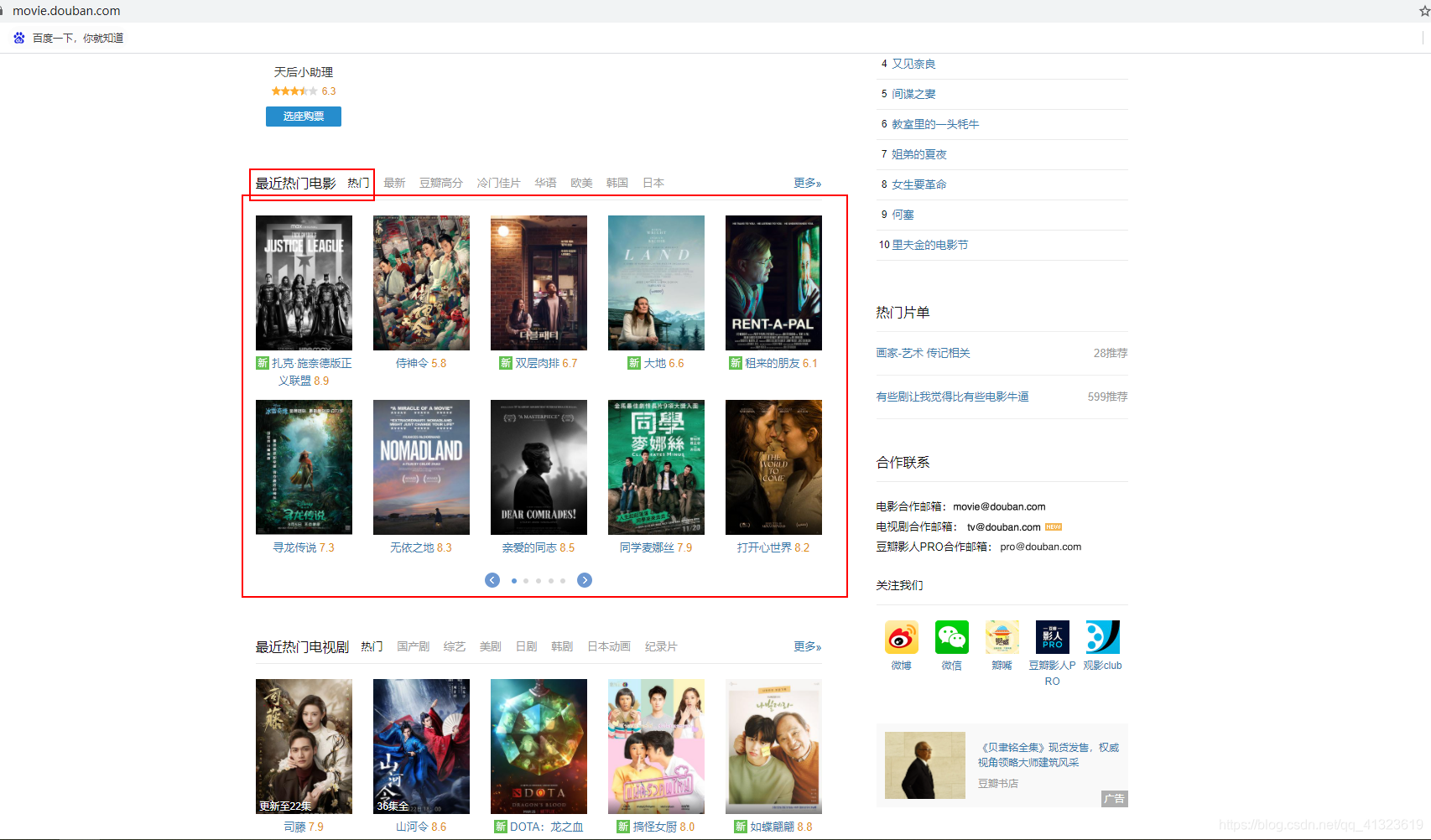
Task: Open 有些剧让我觉得比有些电影牛逼 list
Action: [953, 397]
